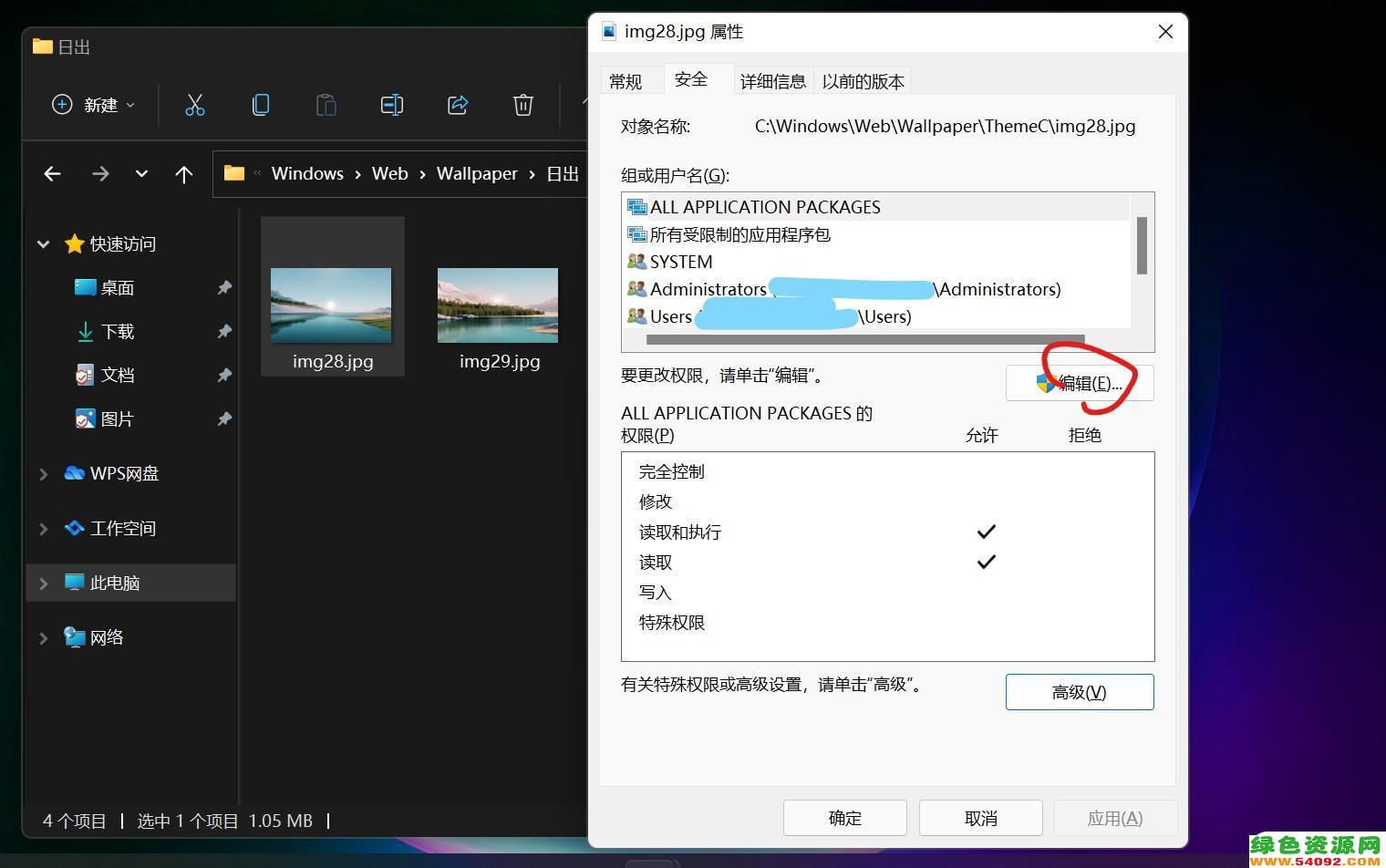
Task: Go up one folder level arrow
Action: coord(184,173)
